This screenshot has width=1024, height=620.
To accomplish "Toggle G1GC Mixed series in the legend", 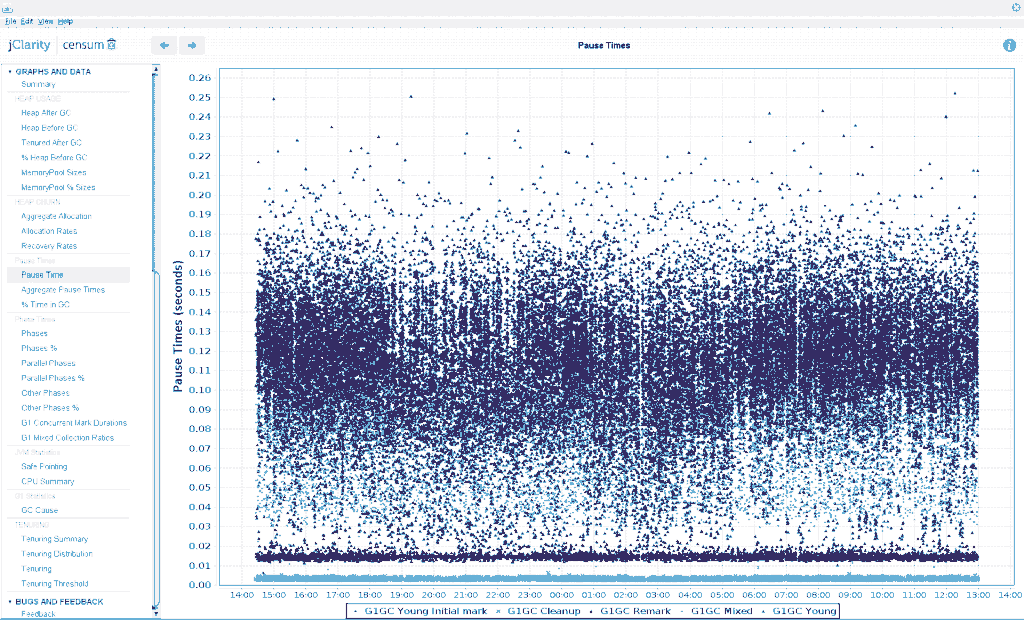I will coord(716,611).
